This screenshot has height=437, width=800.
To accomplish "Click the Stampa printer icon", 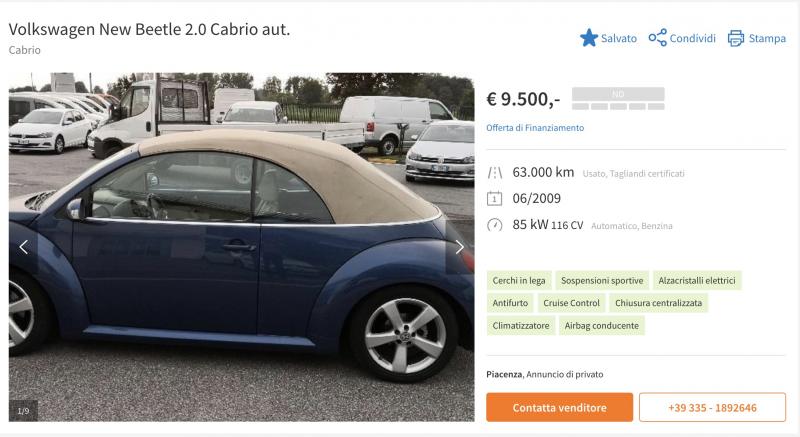I will (x=736, y=38).
